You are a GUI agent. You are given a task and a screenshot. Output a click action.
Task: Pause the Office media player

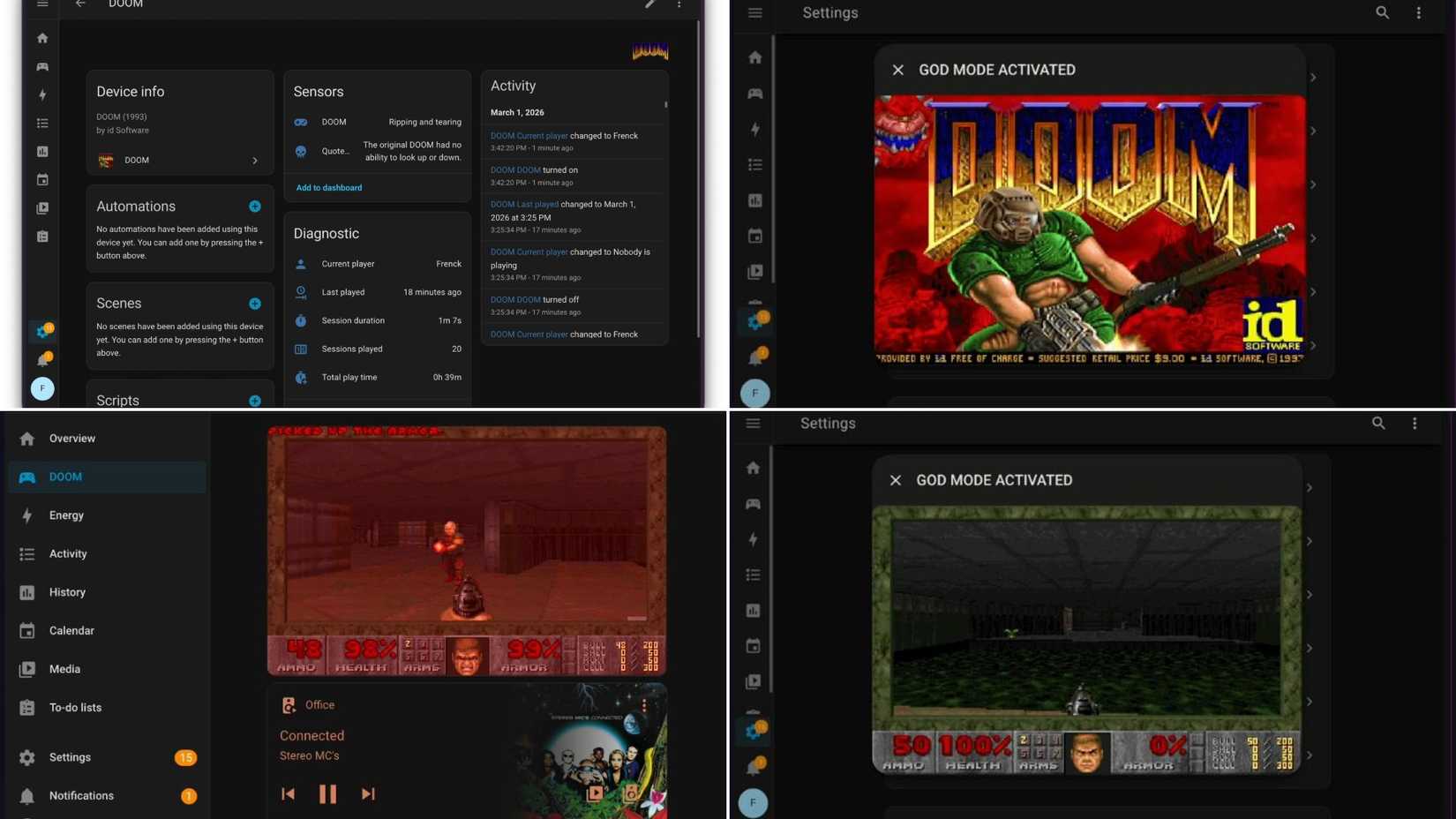point(328,794)
